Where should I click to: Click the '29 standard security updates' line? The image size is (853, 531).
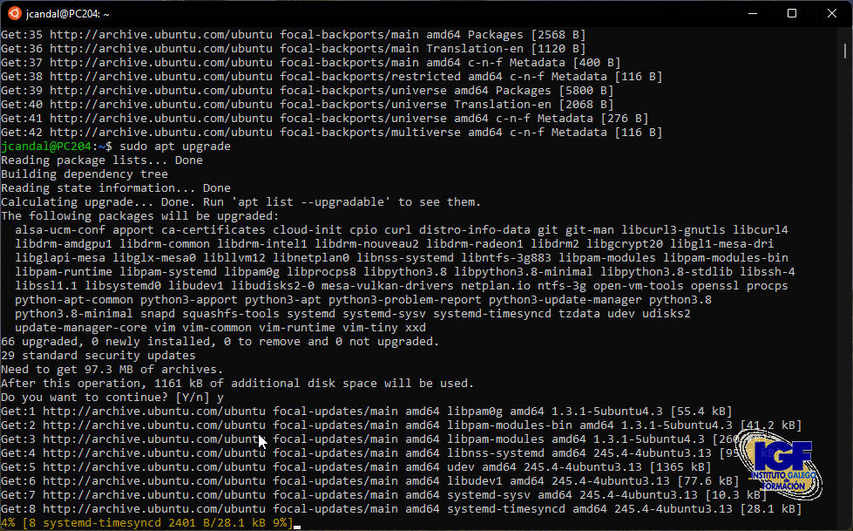click(x=98, y=355)
